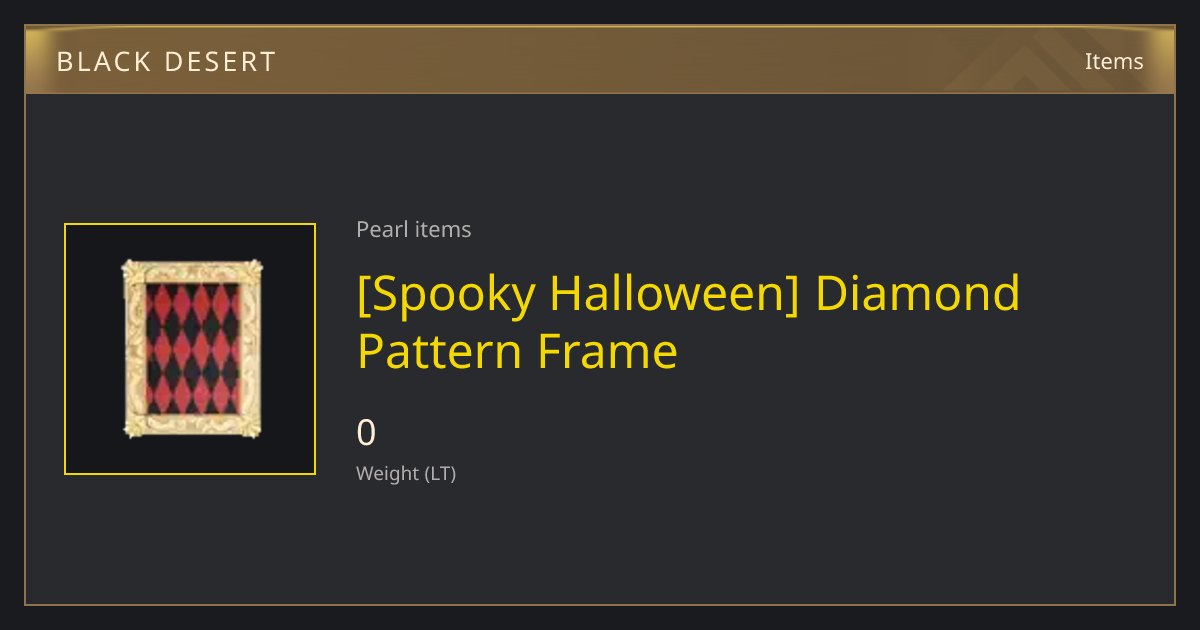Go to the BLACK DESERT home title
Image resolution: width=1200 pixels, height=630 pixels.
(x=166, y=62)
